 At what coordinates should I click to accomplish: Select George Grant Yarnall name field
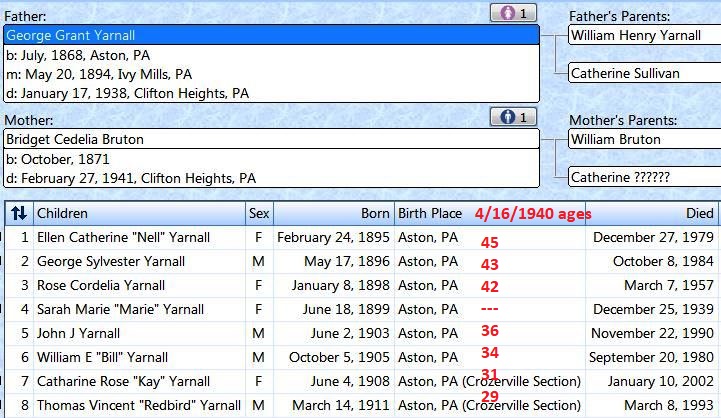point(270,35)
